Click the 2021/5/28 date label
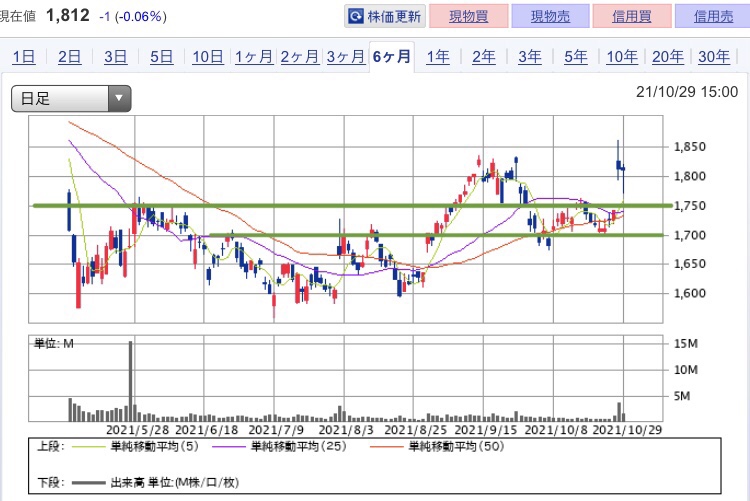The height and width of the screenshot is (501, 750). pyautogui.click(x=137, y=430)
